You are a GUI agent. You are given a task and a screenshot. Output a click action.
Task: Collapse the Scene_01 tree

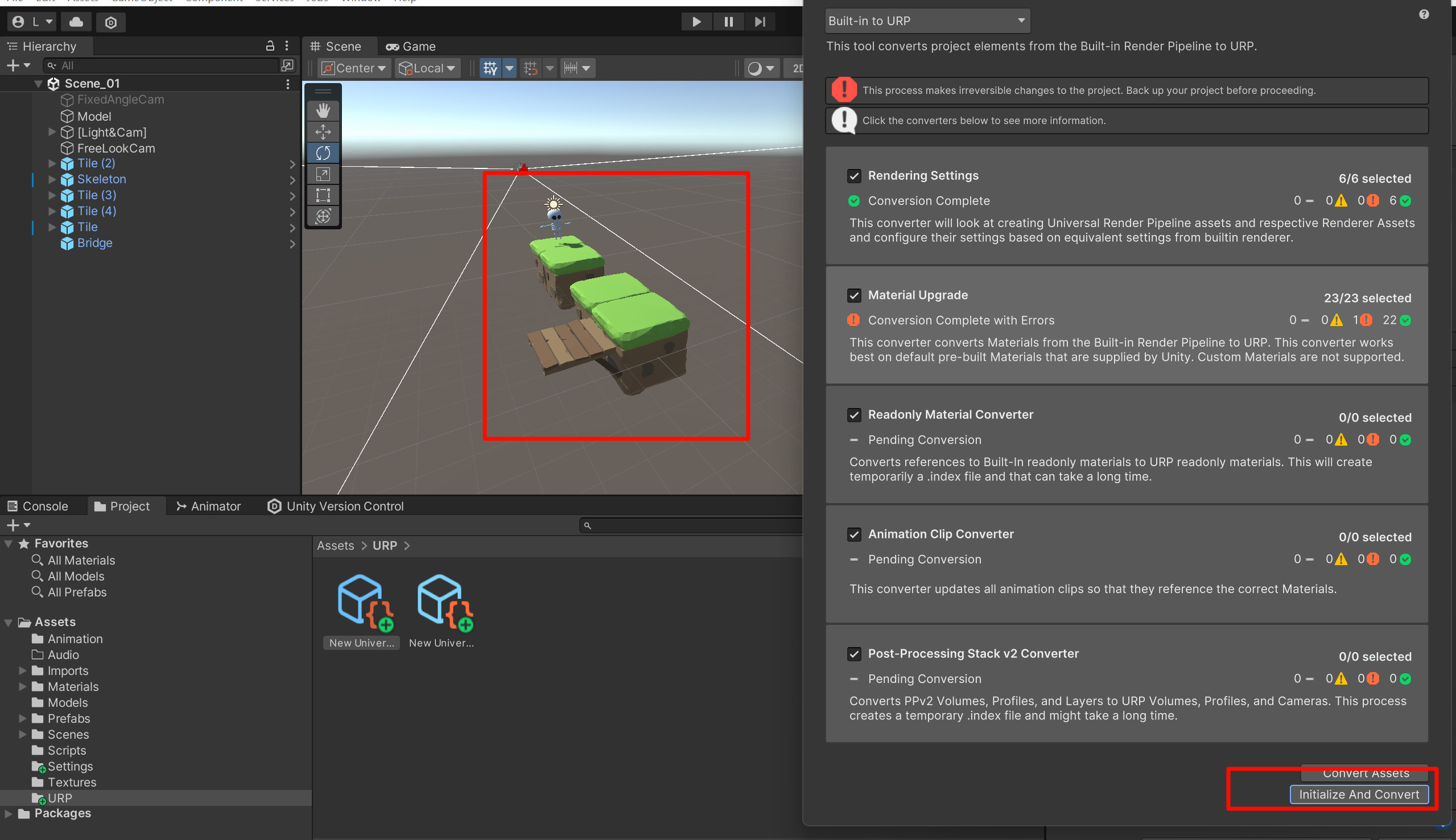point(38,84)
